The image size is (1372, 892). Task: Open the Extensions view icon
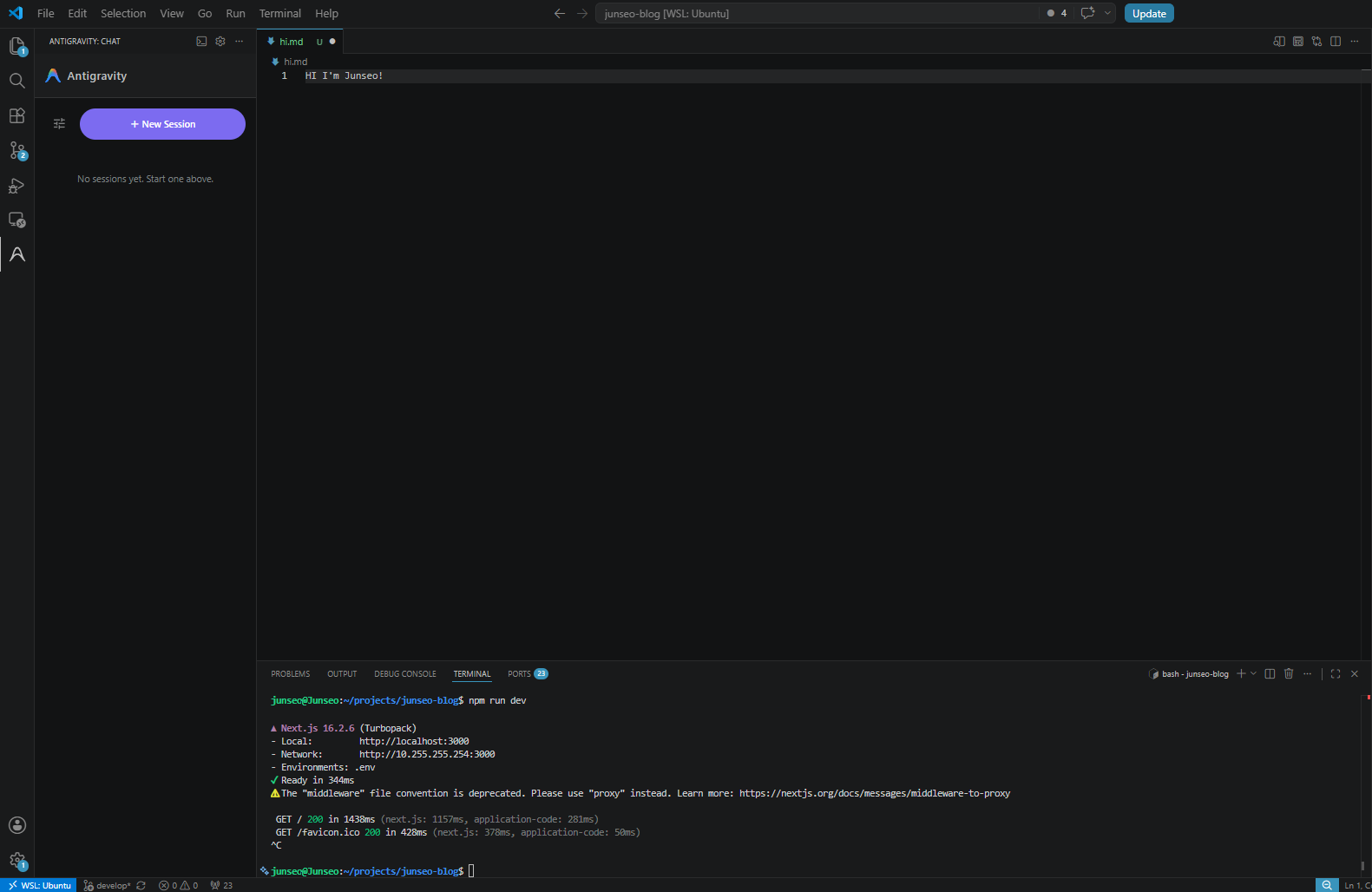tap(16, 115)
